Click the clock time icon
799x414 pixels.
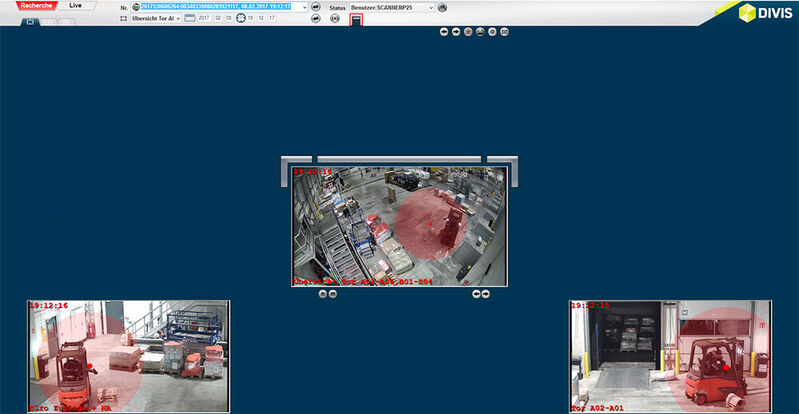tap(241, 18)
